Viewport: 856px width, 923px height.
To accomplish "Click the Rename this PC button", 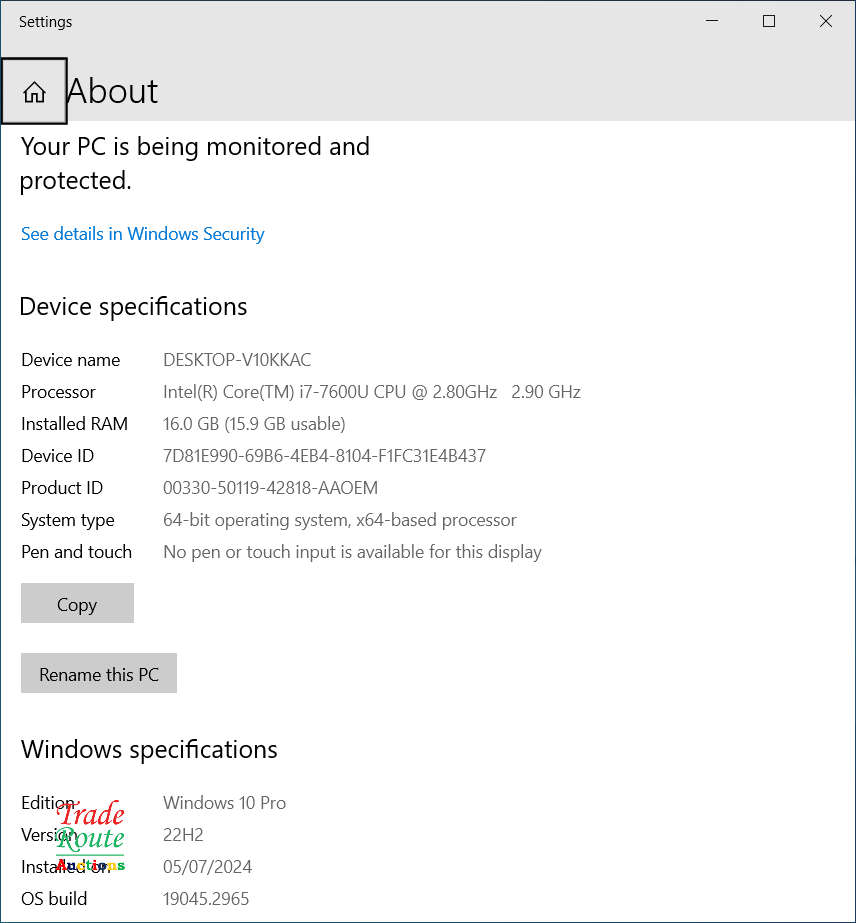I will 99,674.
